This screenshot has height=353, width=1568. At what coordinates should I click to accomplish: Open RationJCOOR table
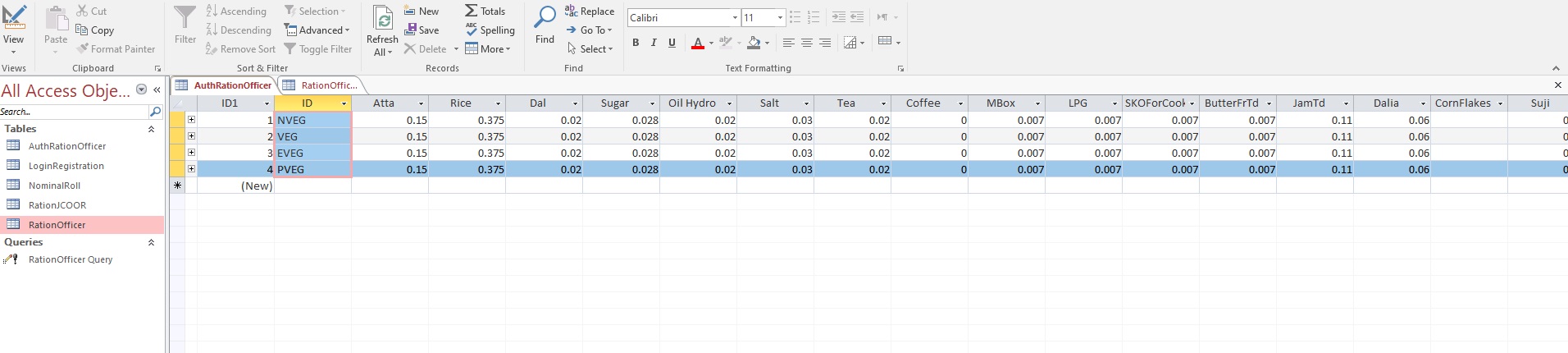[57, 205]
